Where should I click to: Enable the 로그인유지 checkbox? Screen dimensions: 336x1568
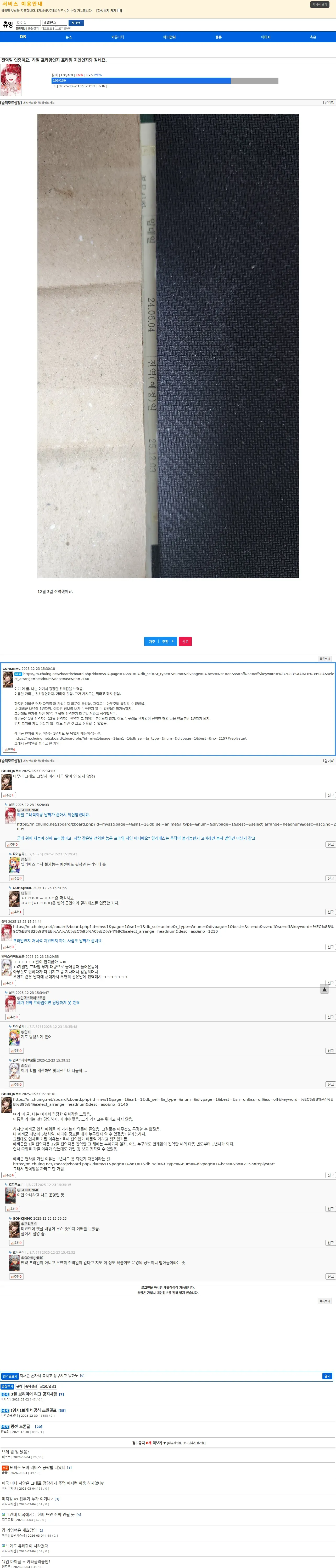(x=55, y=28)
